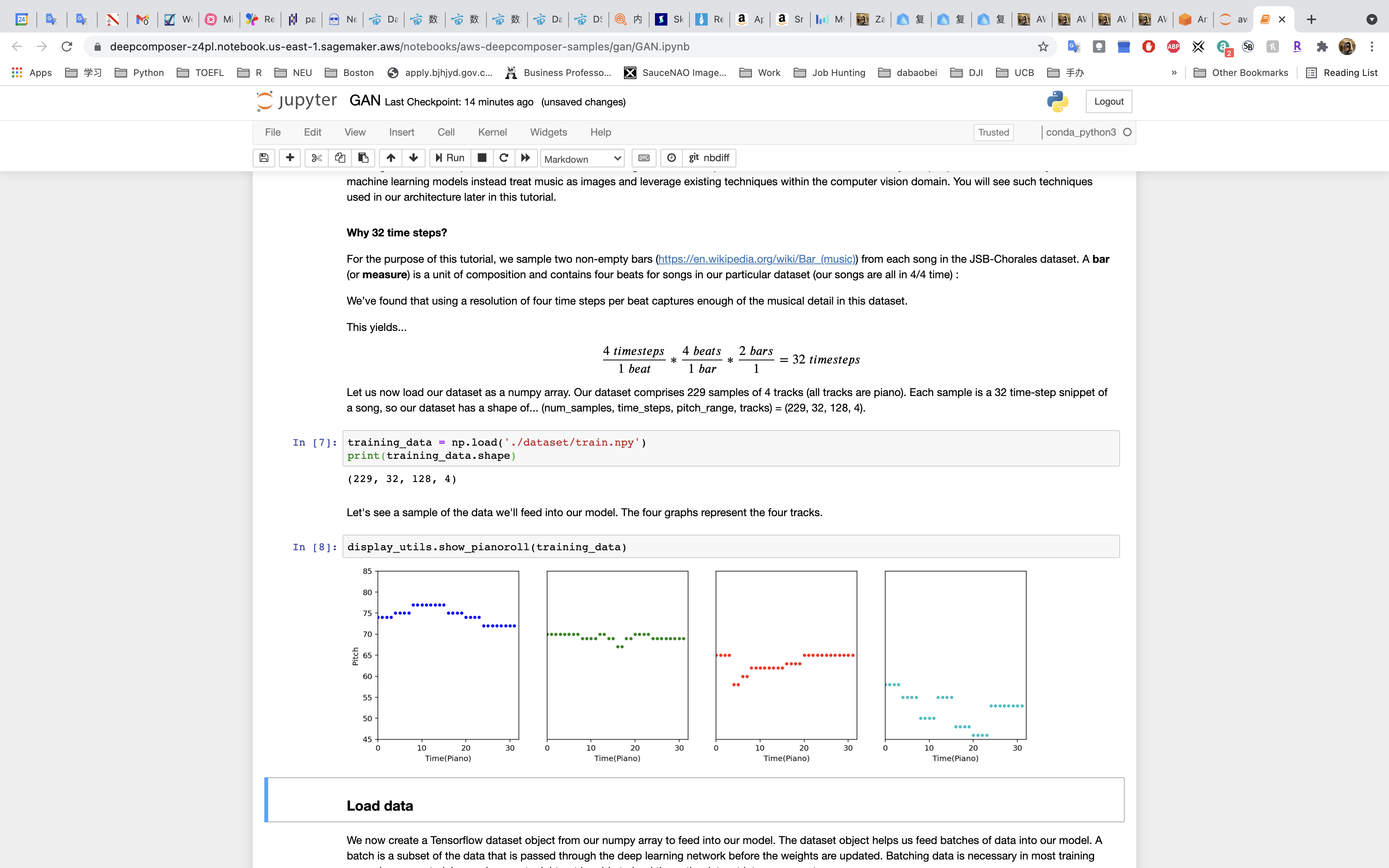Restart the kernel with the circular arrow icon
Screen dimensions: 1389x868
tap(503, 158)
